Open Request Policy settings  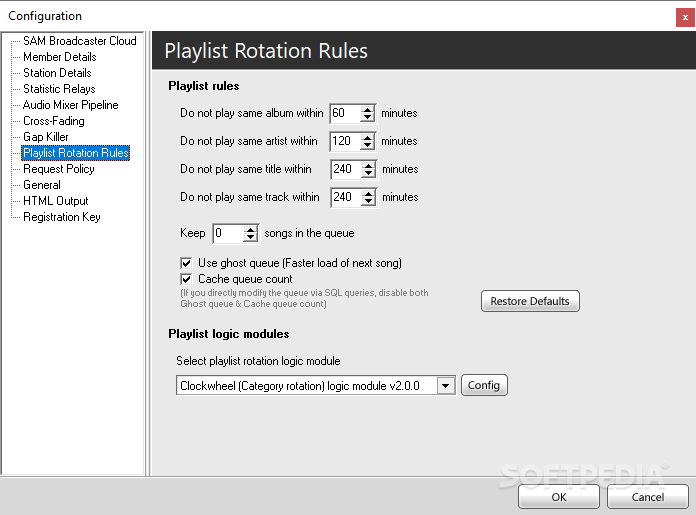(x=59, y=169)
